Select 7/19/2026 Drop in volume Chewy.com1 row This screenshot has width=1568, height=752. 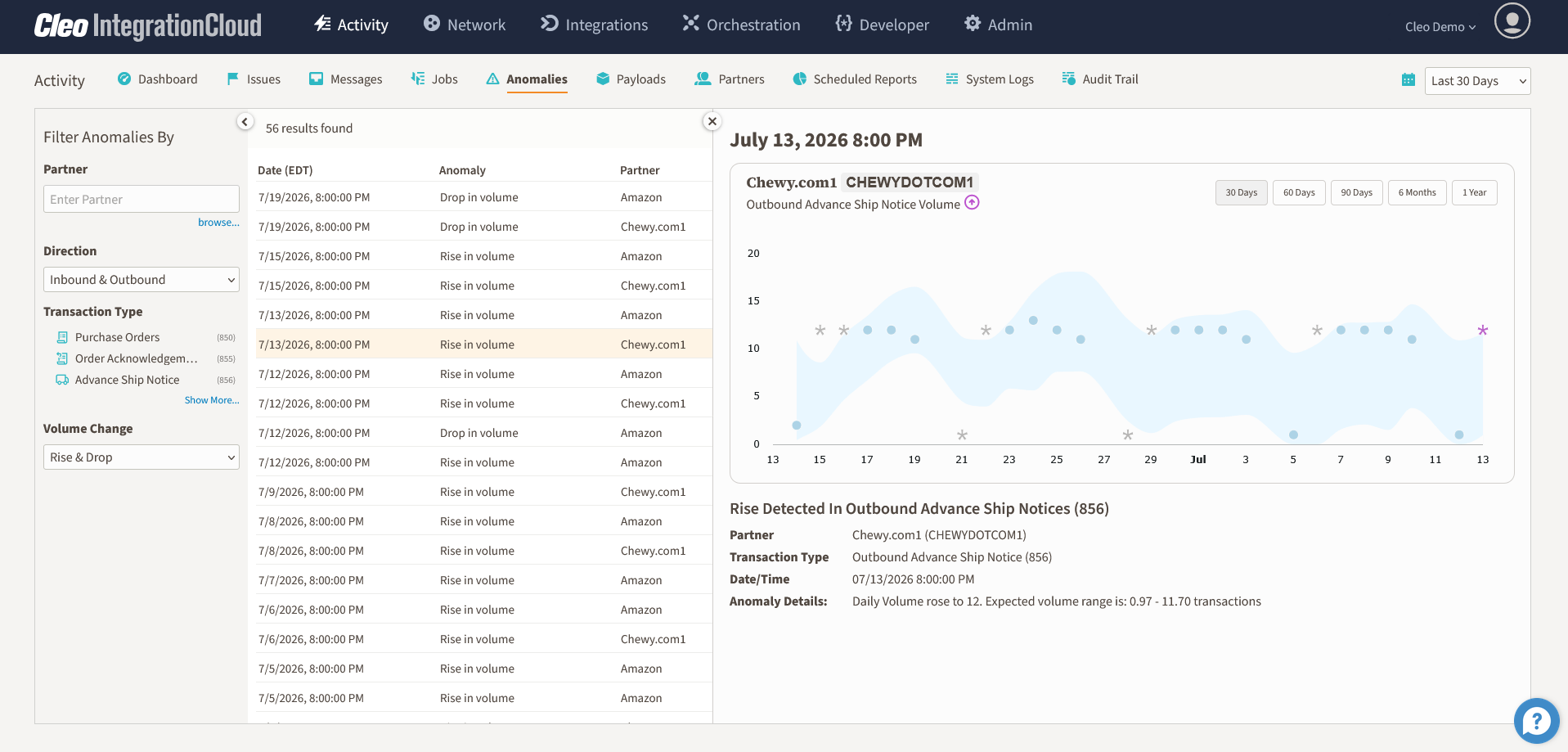pos(484,227)
